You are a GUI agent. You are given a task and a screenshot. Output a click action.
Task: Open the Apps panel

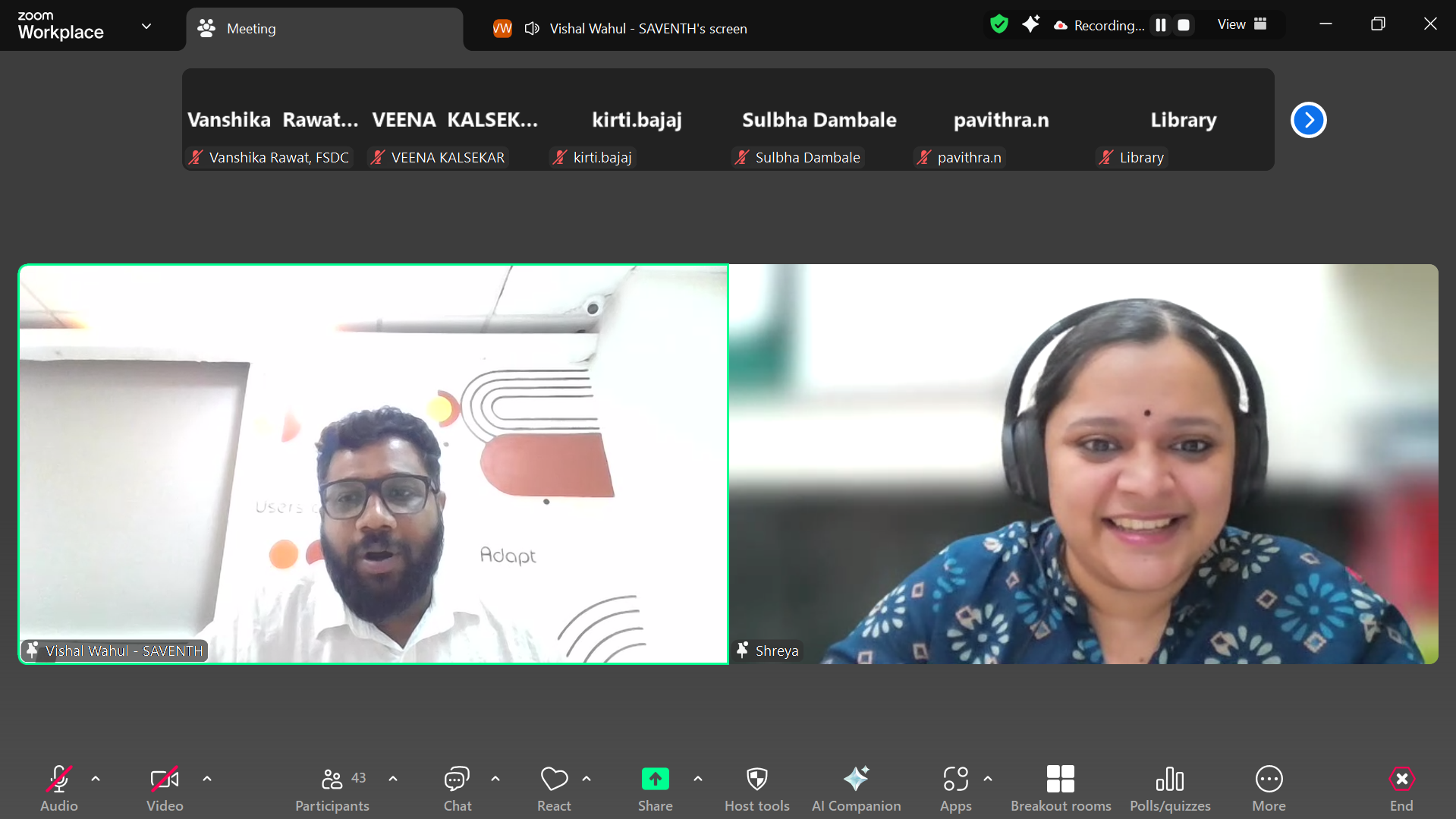point(955,787)
